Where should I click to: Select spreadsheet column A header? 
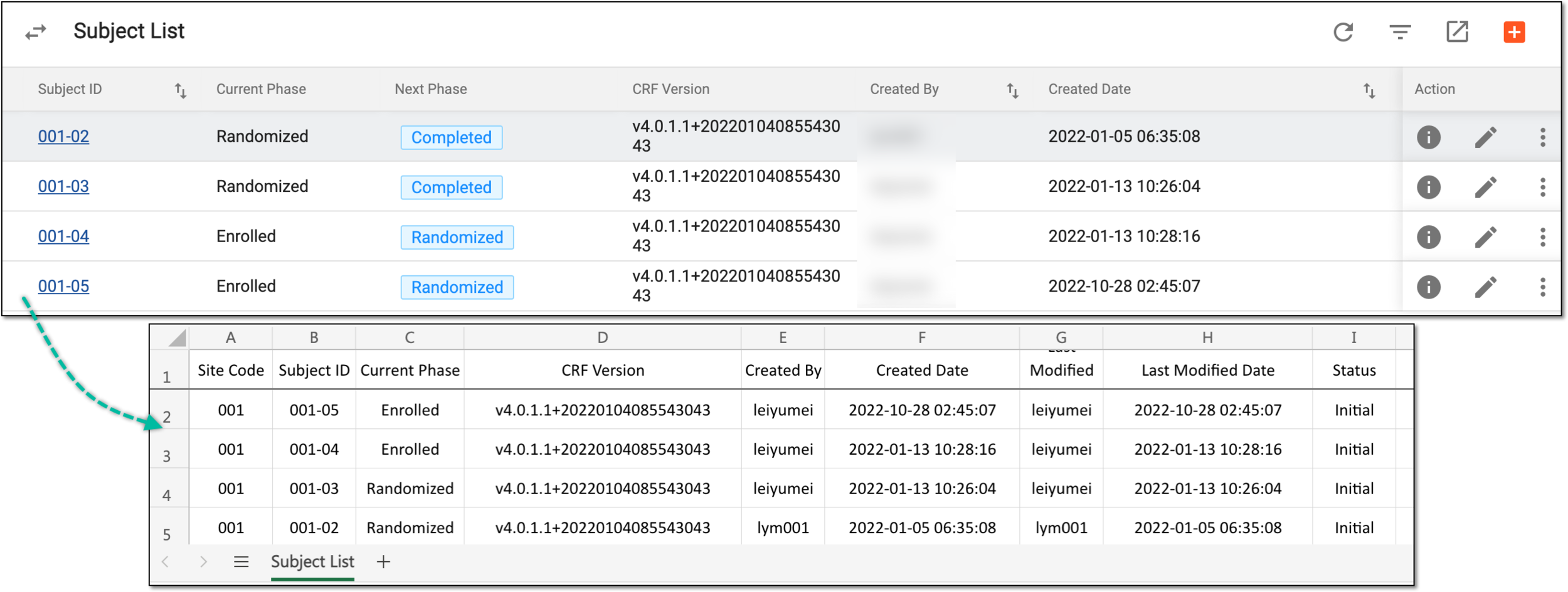(x=231, y=338)
